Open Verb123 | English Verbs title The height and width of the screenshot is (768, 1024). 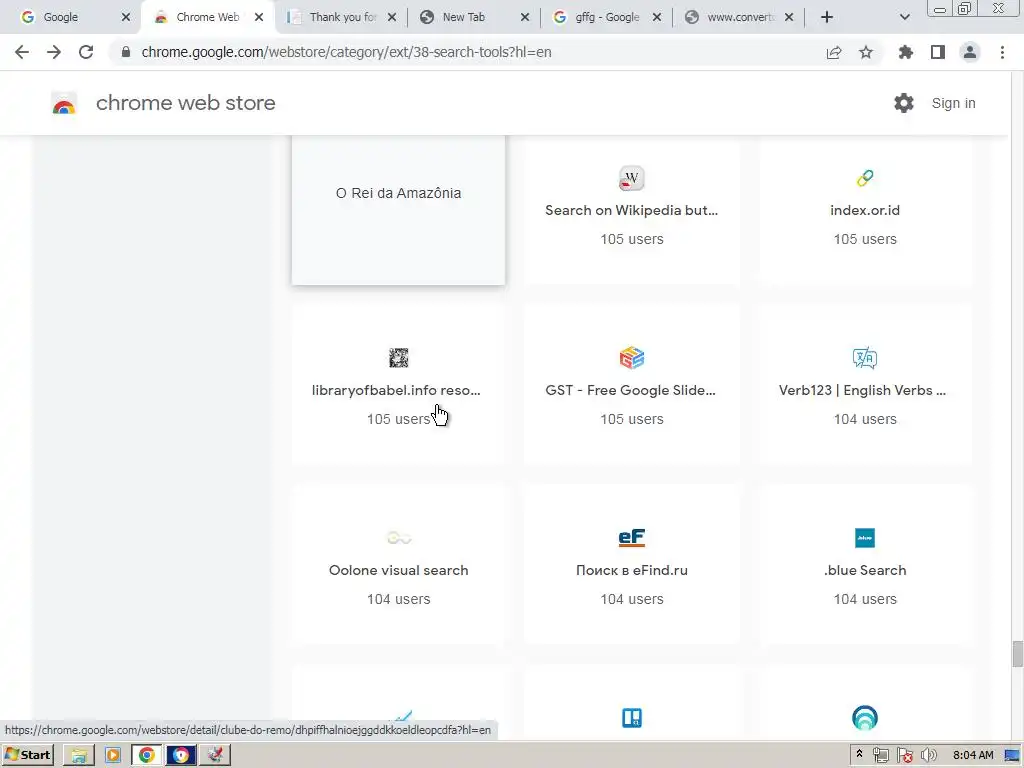coord(862,391)
